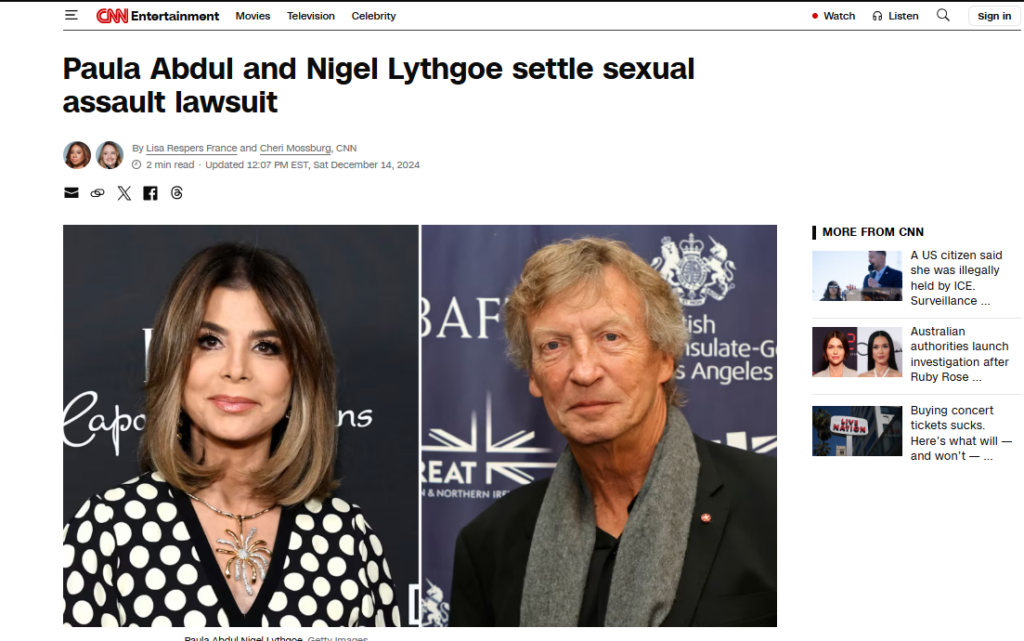Open the Watch live link
Image resolution: width=1024 pixels, height=641 pixels.
[x=833, y=16]
